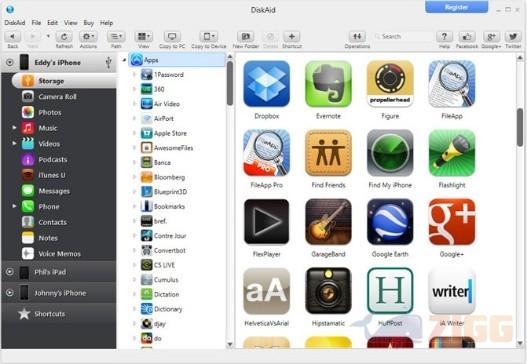Click the Shortcut plus icon

coord(292,36)
